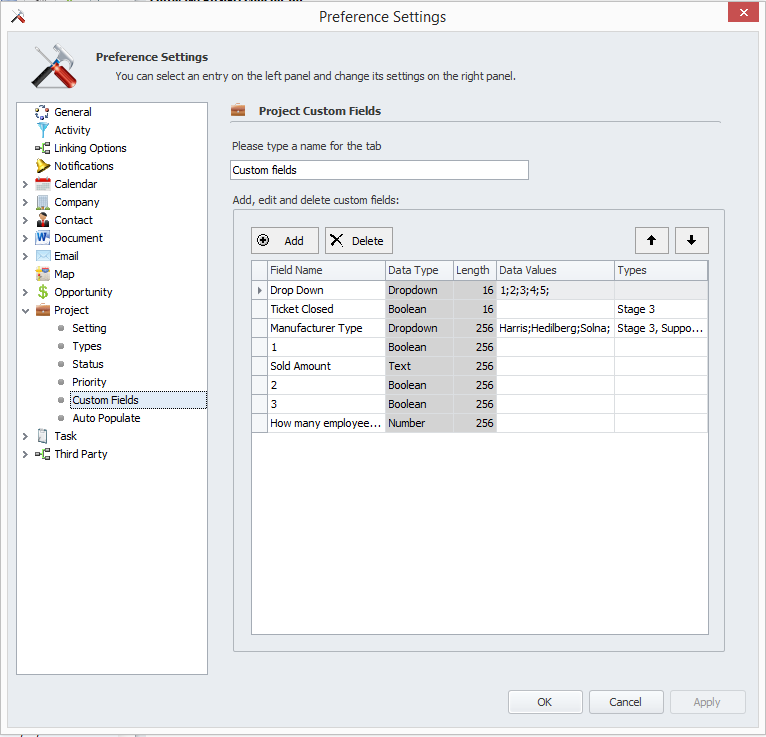The height and width of the screenshot is (737, 766).
Task: Select the Manufacturer Type Data Type cell
Action: pos(419,328)
